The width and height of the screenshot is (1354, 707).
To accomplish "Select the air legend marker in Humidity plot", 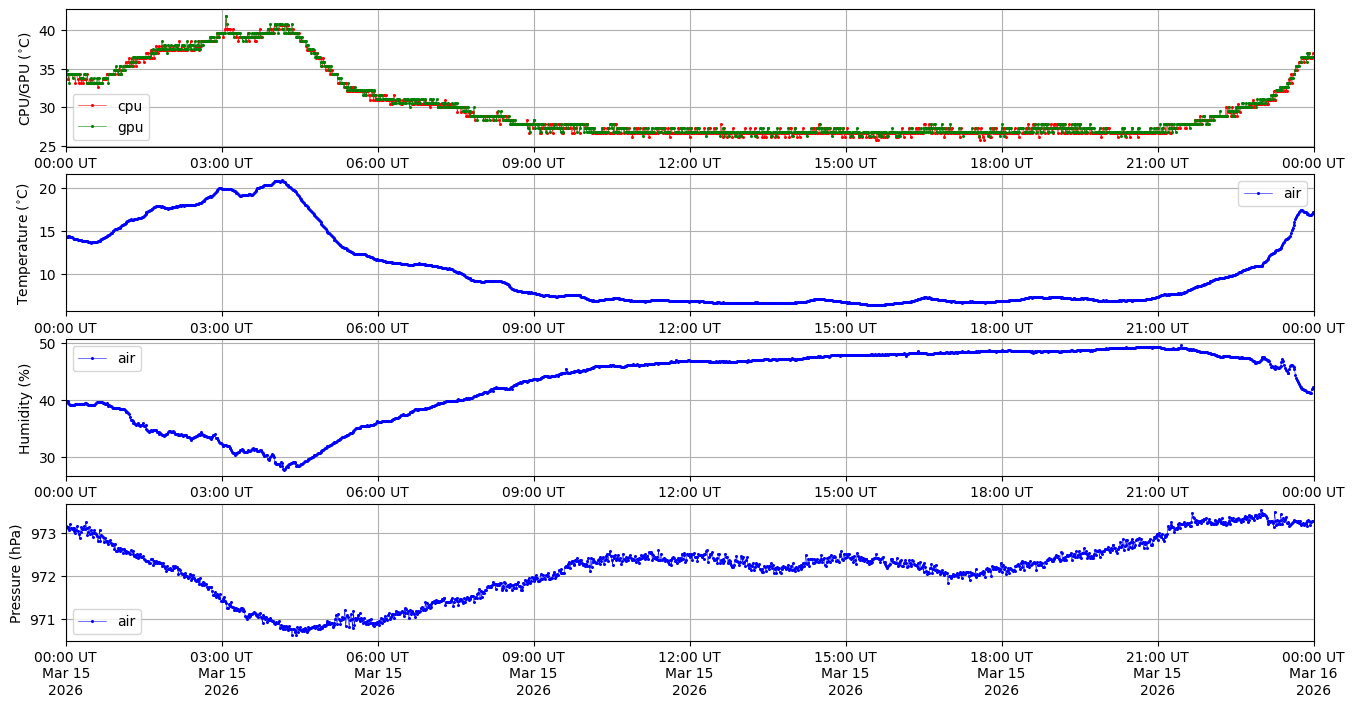I will click(x=93, y=358).
